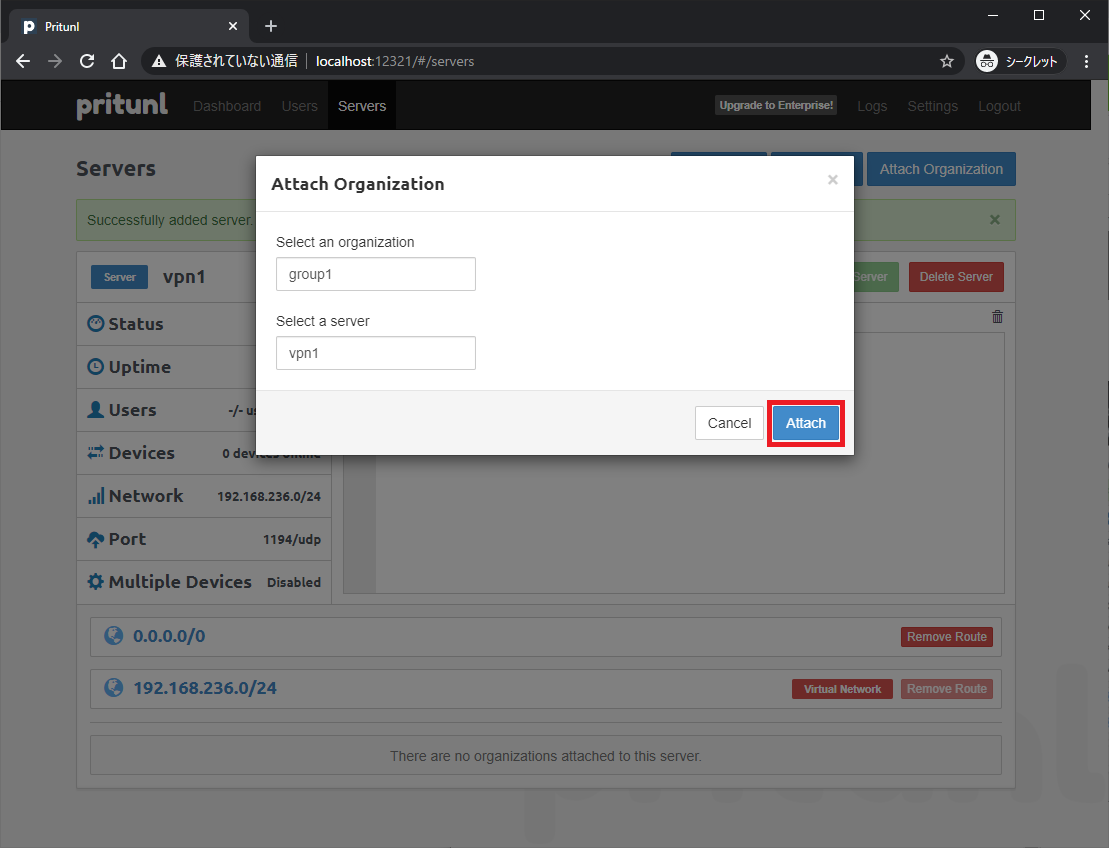The height and width of the screenshot is (848, 1109).
Task: Open the Chrome three-dot menu
Action: click(x=1086, y=62)
